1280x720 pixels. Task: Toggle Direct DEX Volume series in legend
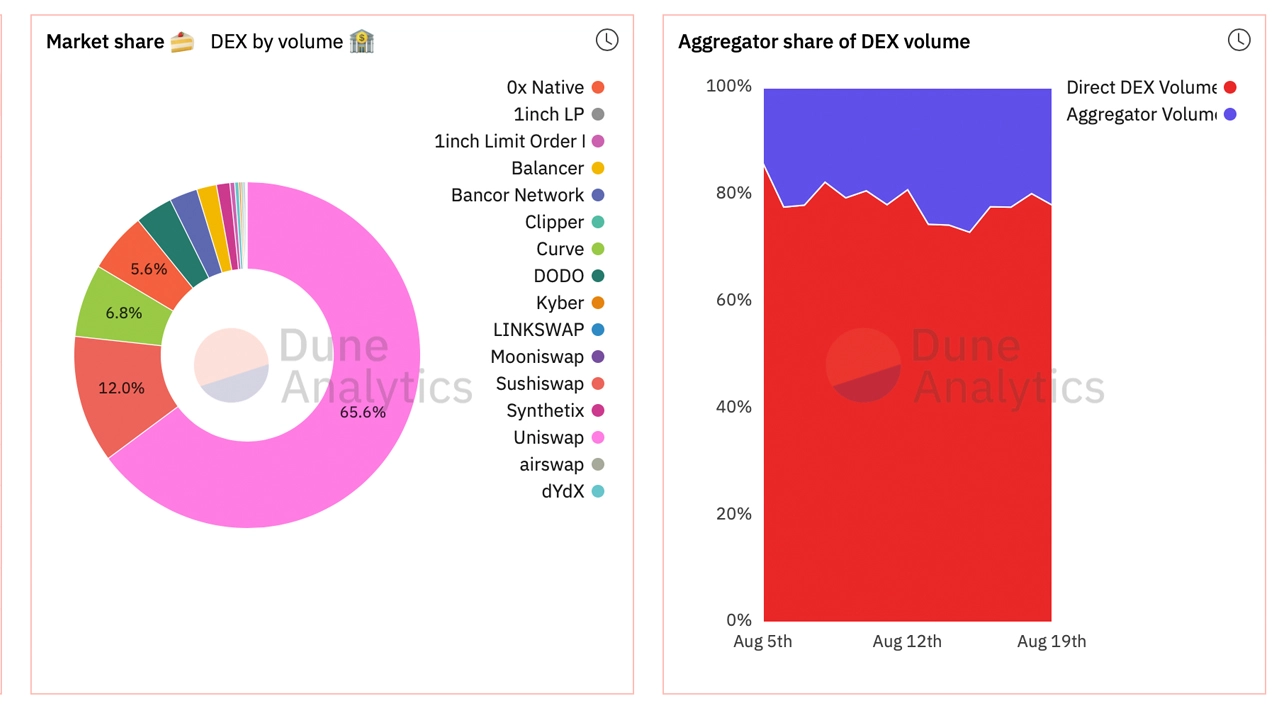click(x=1151, y=87)
